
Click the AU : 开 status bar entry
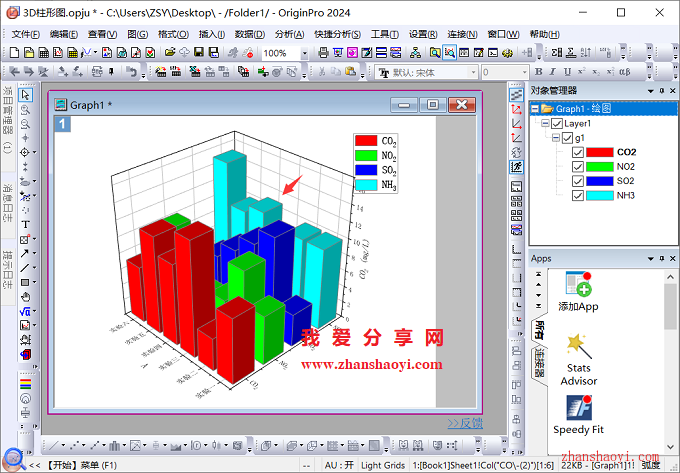pos(339,465)
